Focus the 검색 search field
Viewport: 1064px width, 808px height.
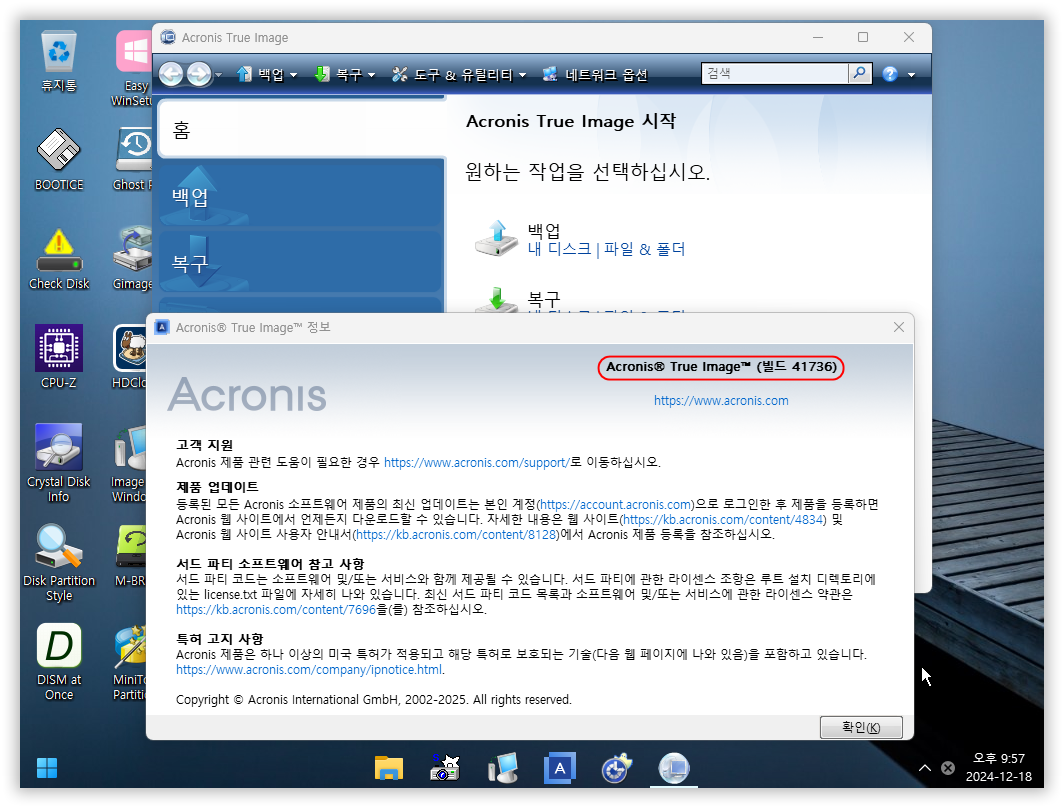click(774, 73)
